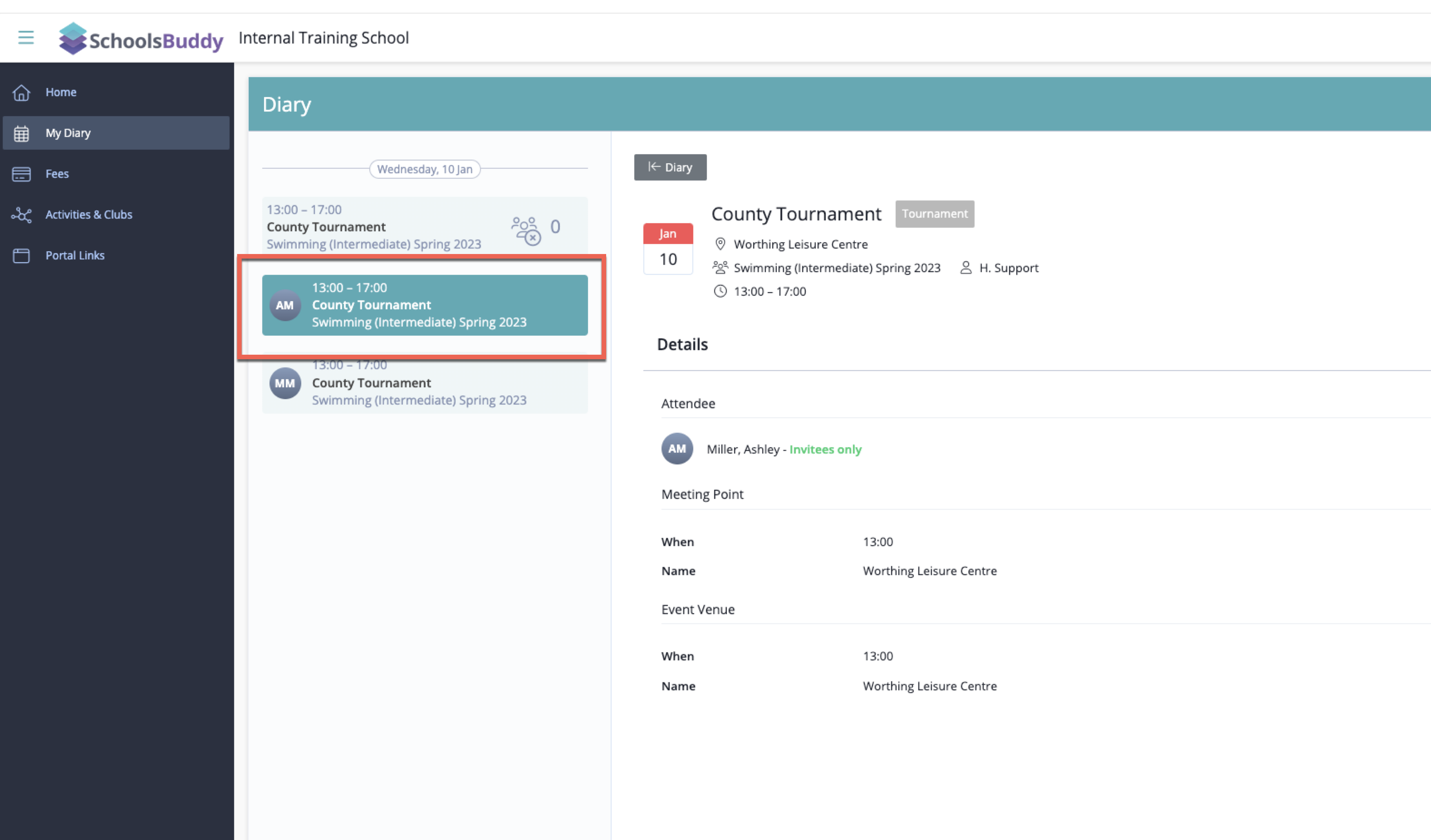
Task: Click the AM avatar in selected diary entry
Action: [x=284, y=305]
